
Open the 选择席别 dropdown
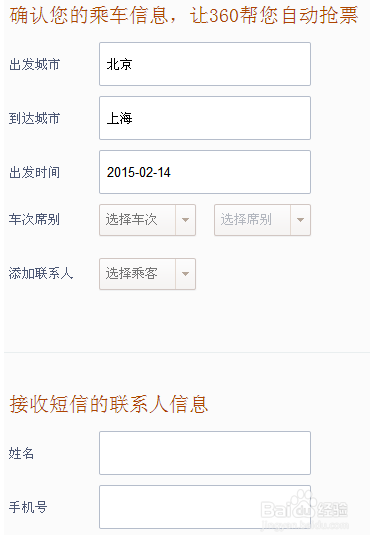click(262, 220)
